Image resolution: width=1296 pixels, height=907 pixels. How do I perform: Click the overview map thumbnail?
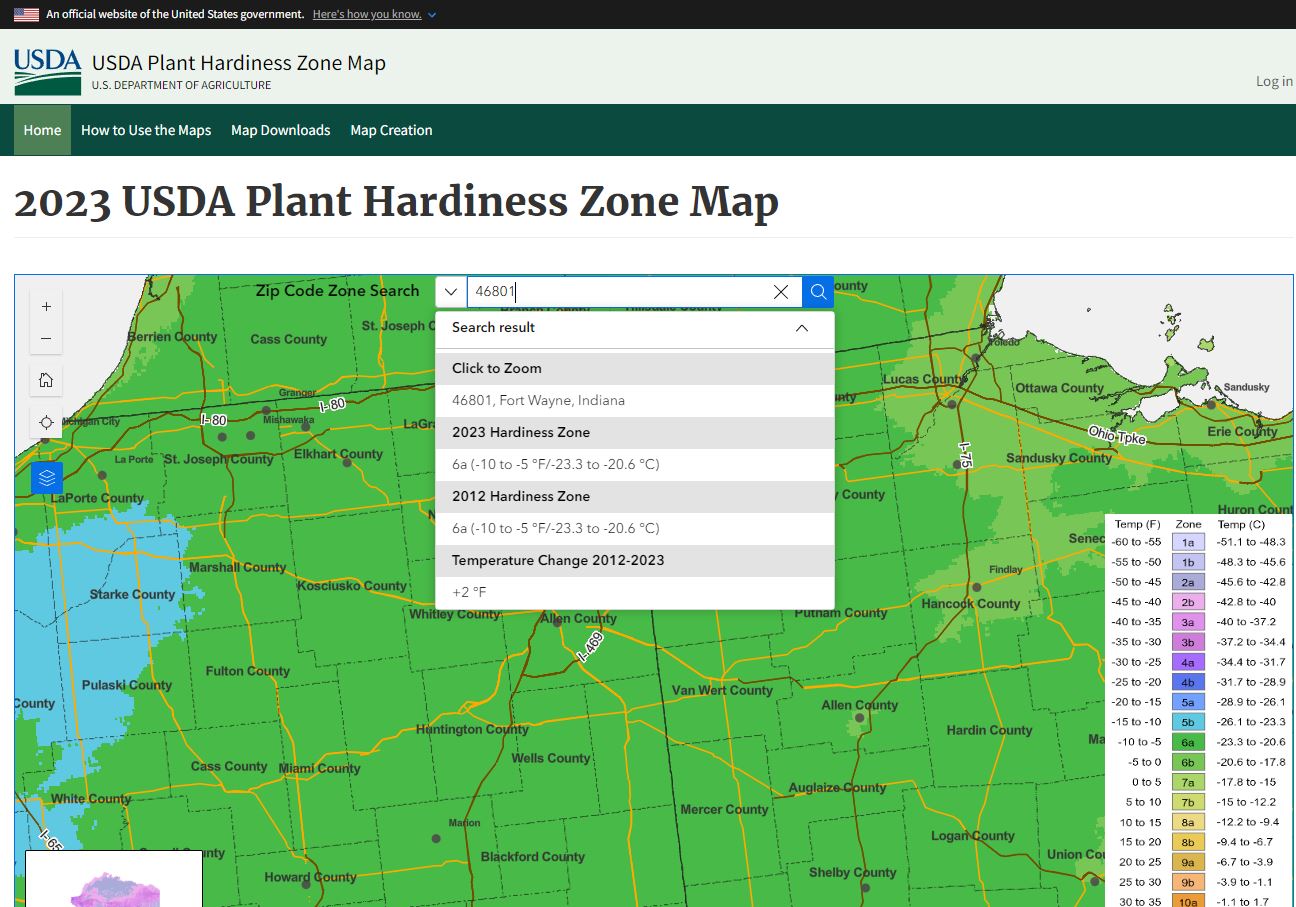pyautogui.click(x=113, y=879)
